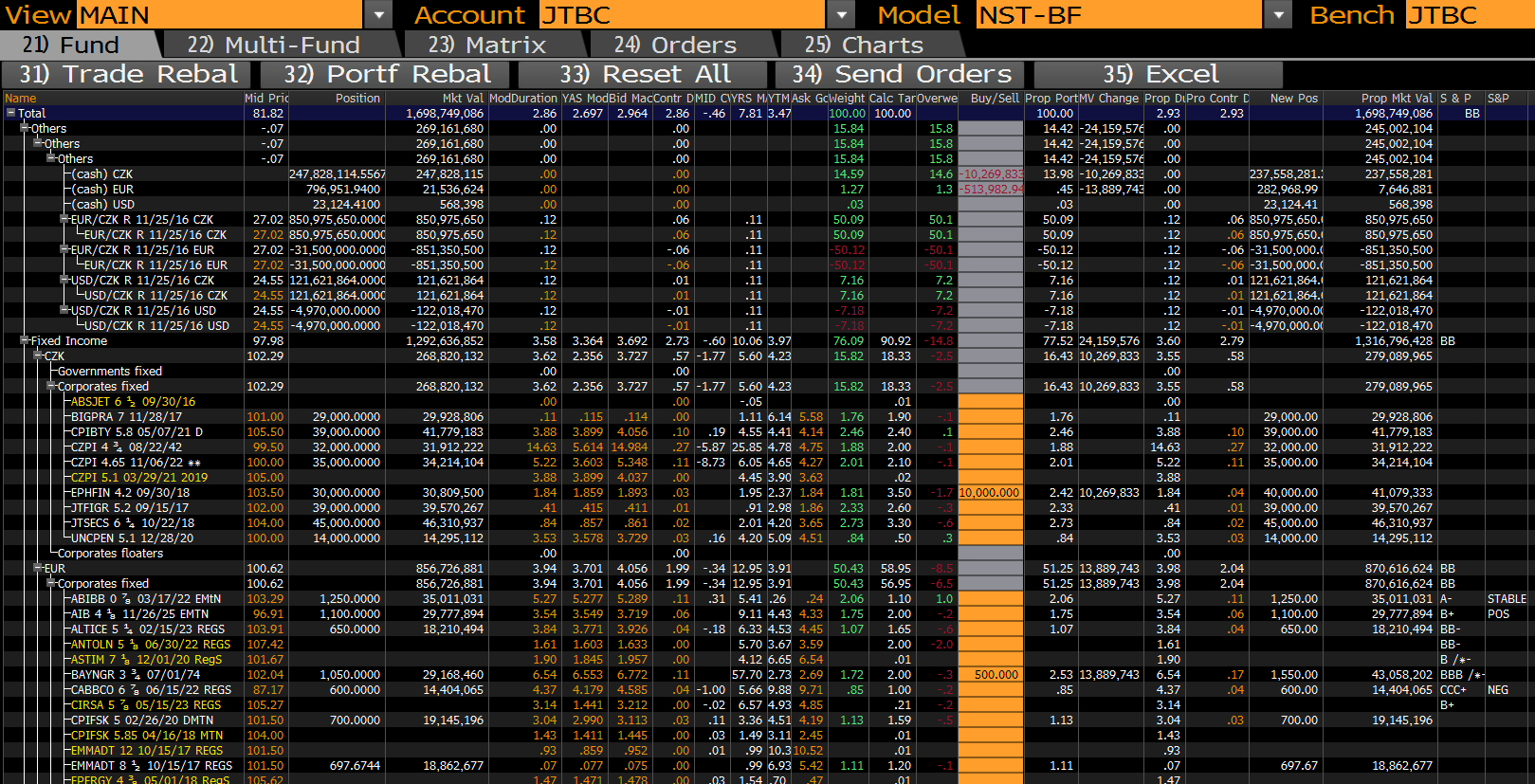Image resolution: width=1535 pixels, height=784 pixels.
Task: Select the AIB 4 11/26/25 EMTN security
Action: 140,614
